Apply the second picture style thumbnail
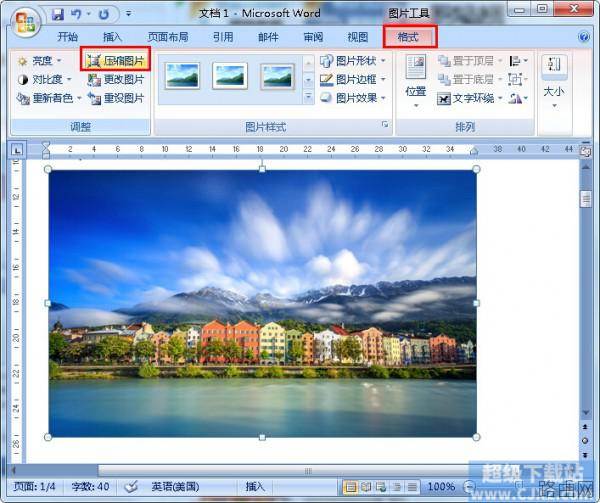 [x=230, y=76]
